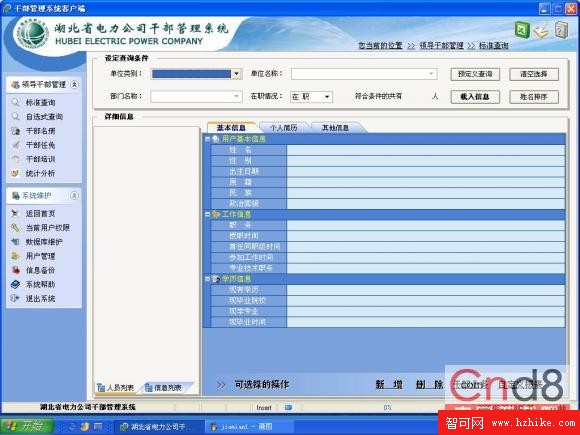Open the 单位类别 dropdown
Viewport: 580px width, 435px height.
click(236, 74)
